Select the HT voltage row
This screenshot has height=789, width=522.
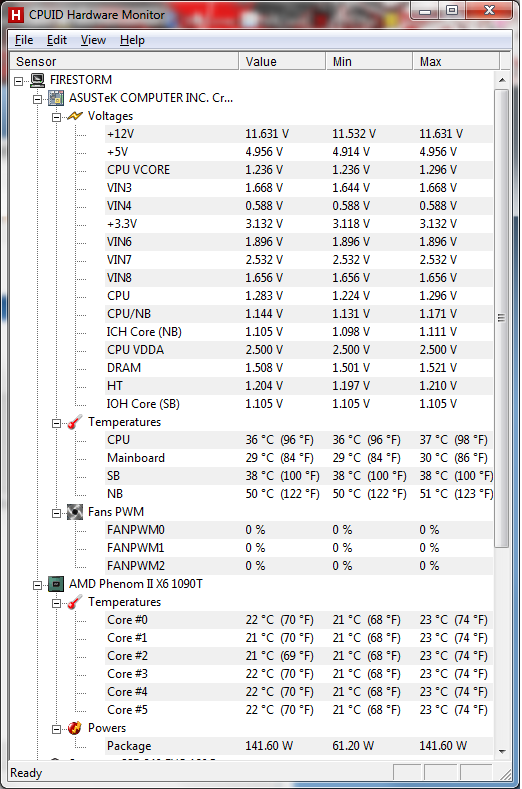click(x=299, y=386)
